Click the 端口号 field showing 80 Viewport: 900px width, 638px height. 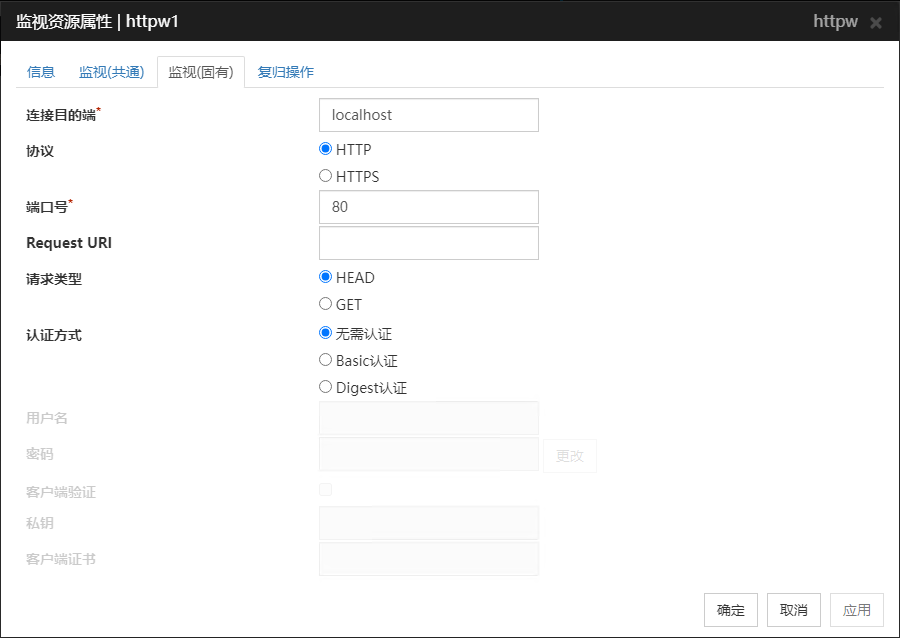pos(428,207)
